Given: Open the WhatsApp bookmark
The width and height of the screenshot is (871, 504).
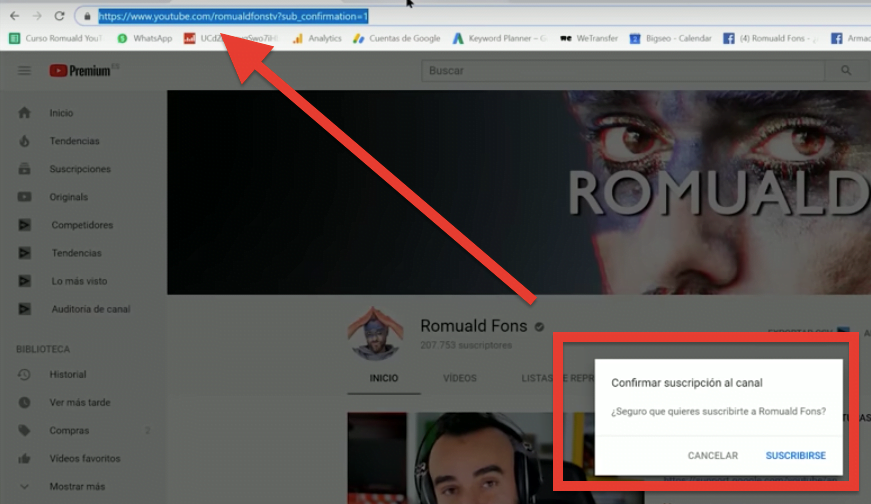Looking at the screenshot, I should point(144,38).
